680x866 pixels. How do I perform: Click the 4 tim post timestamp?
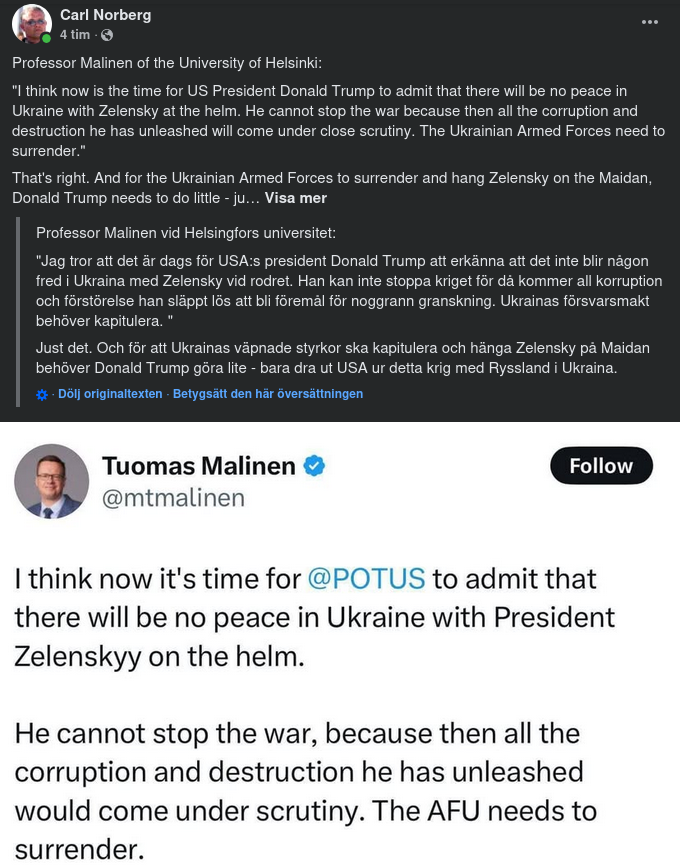[x=75, y=35]
